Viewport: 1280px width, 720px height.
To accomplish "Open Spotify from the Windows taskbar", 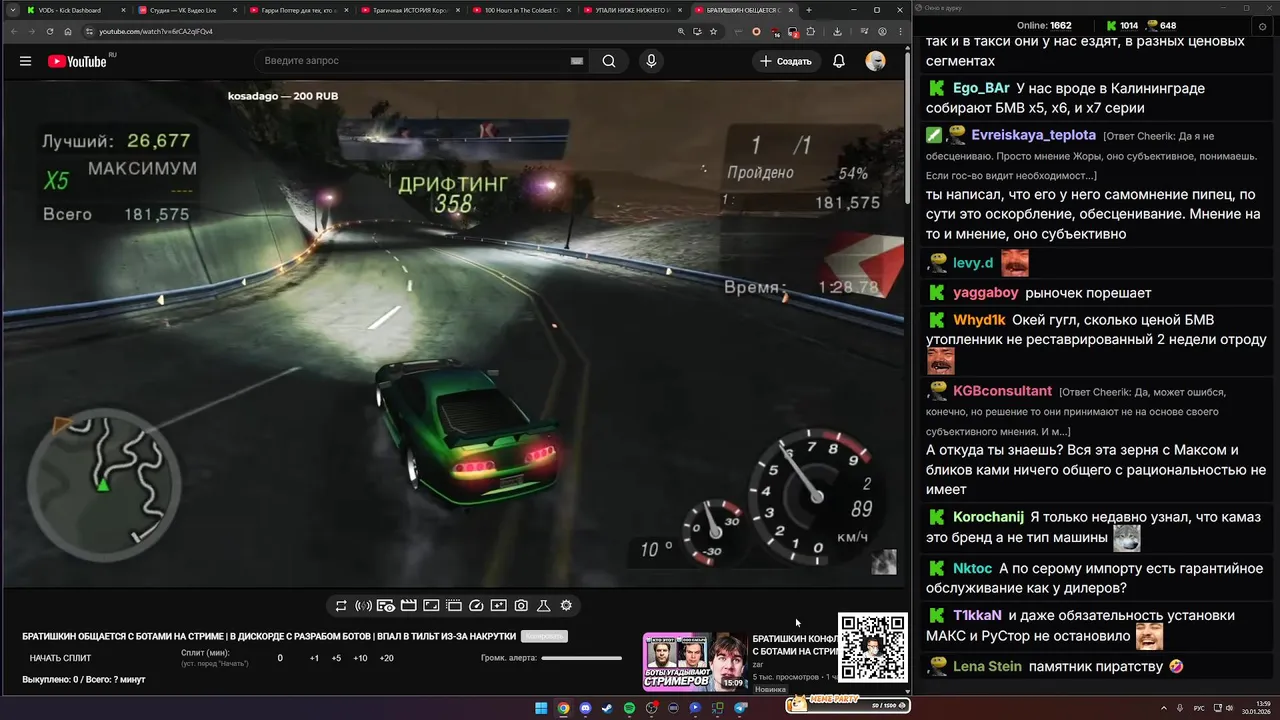I will coord(629,708).
